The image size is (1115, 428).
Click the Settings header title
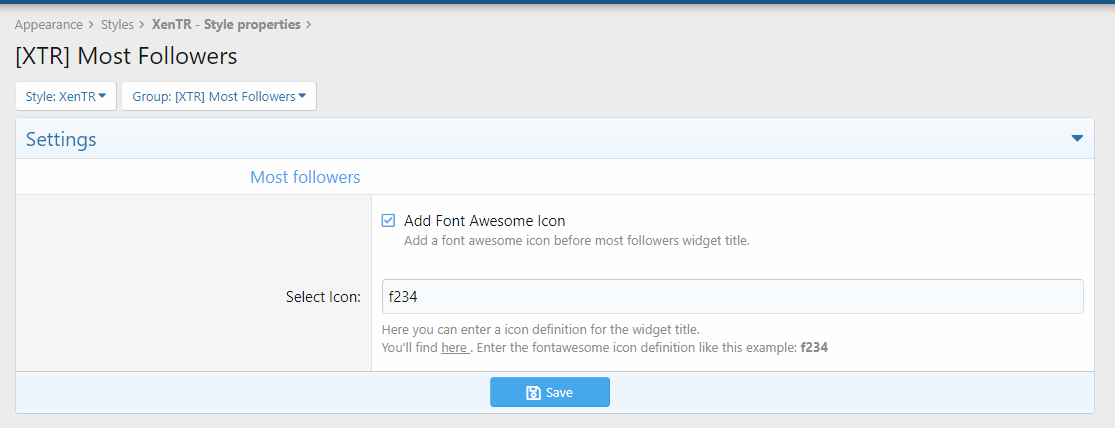coord(61,139)
